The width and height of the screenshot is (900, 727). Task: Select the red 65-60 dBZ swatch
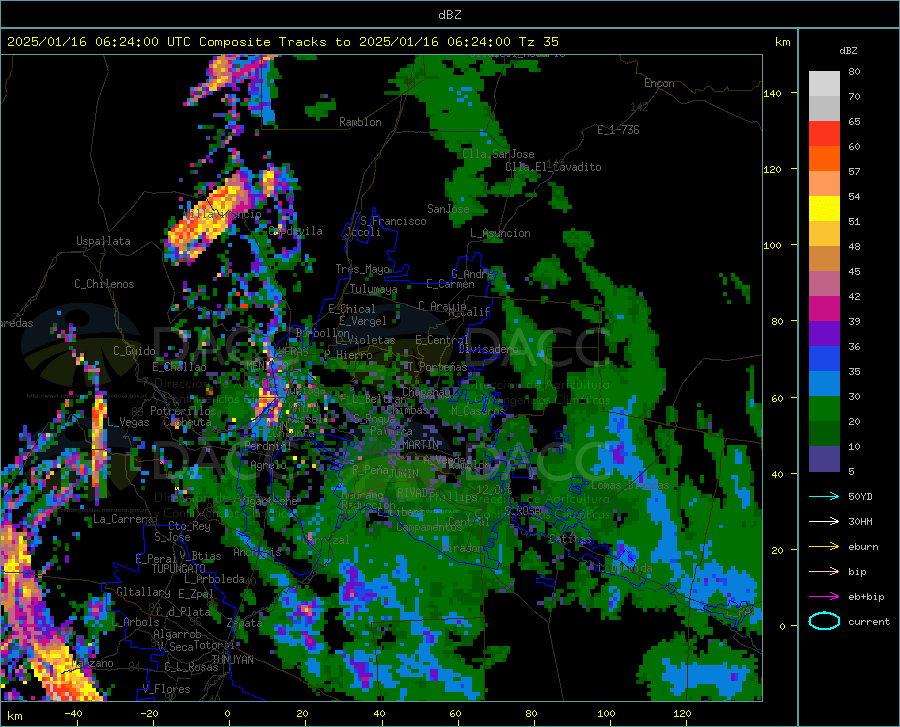tap(824, 134)
